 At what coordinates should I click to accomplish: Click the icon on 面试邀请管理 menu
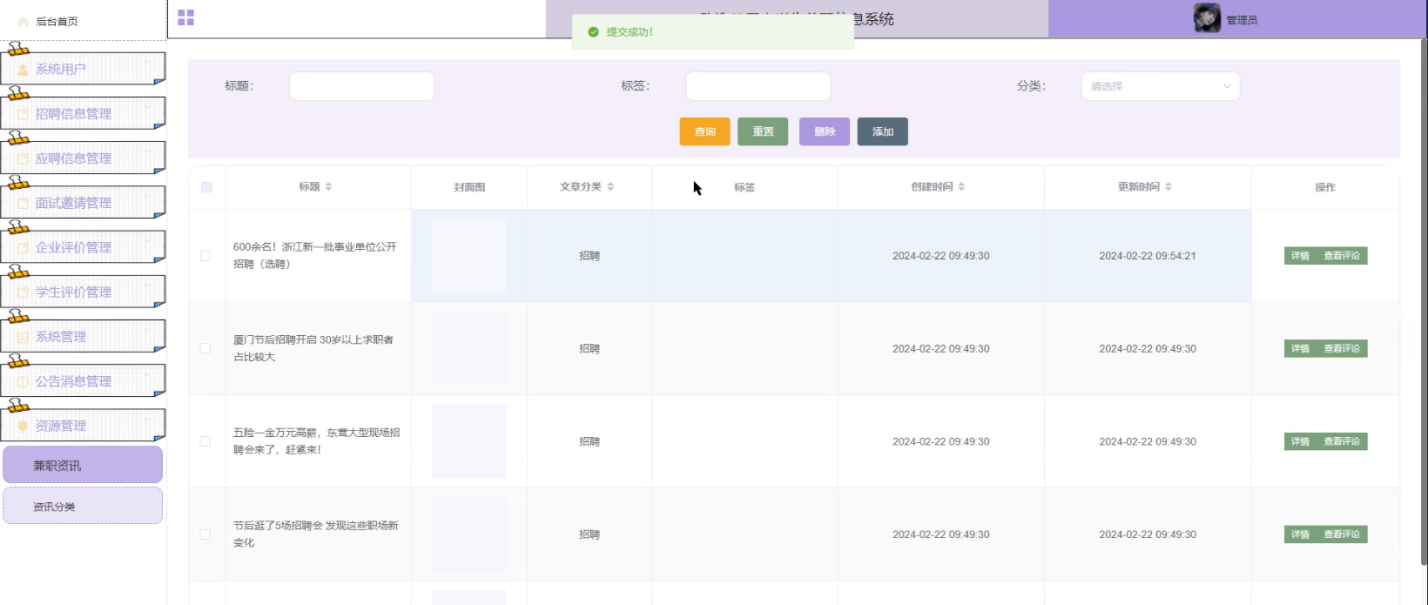pos(23,203)
